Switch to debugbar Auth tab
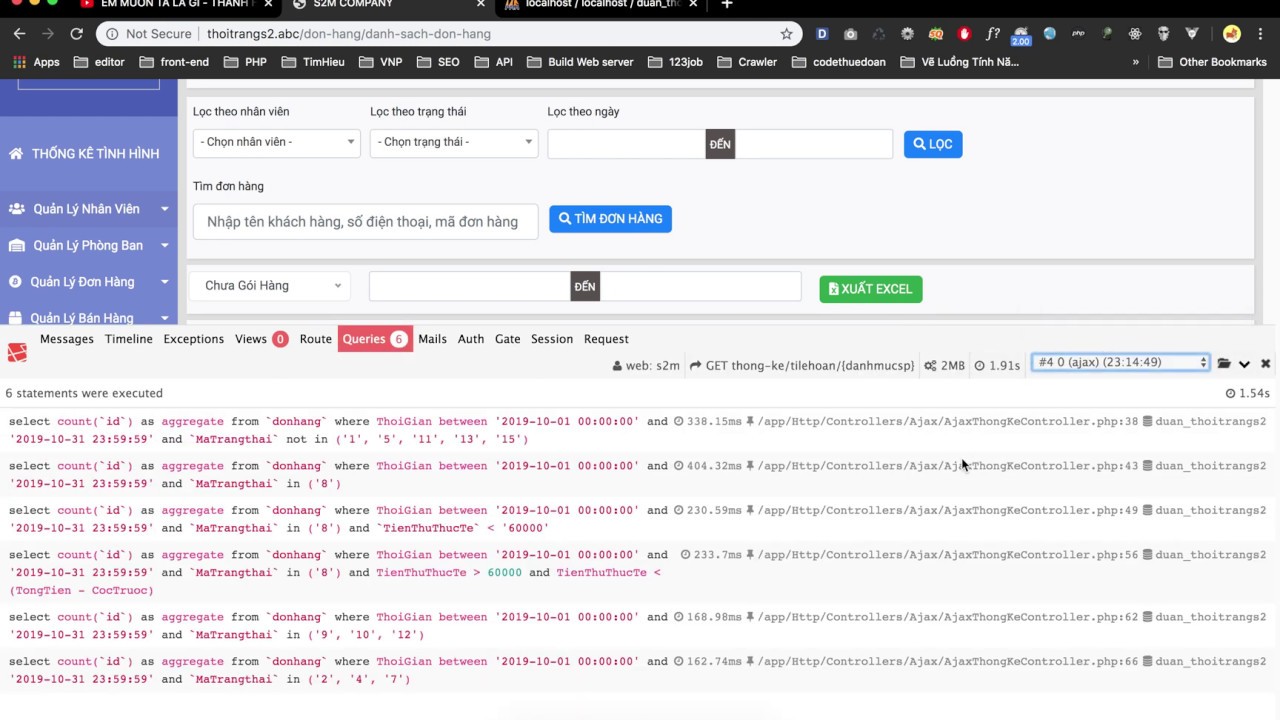This screenshot has height=720, width=1280. click(471, 339)
